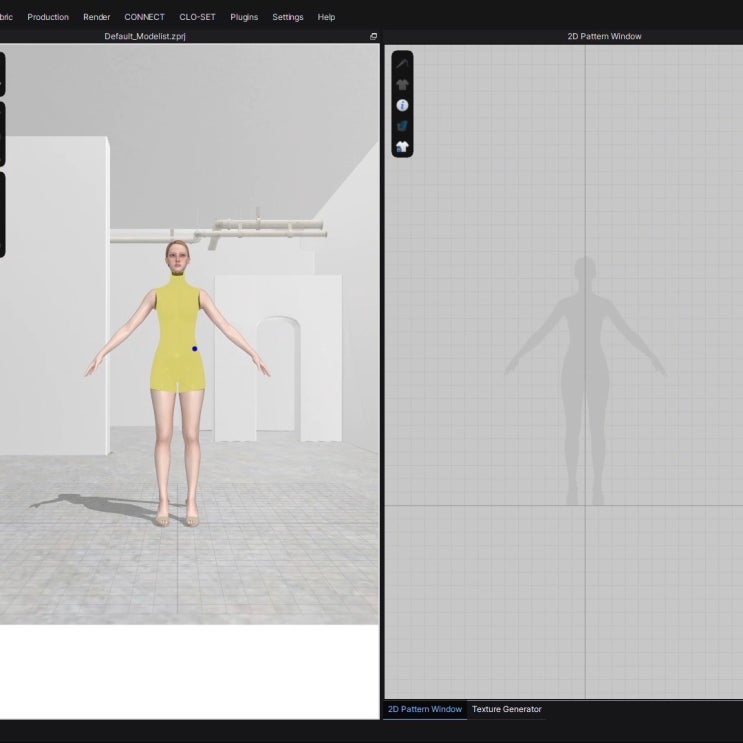This screenshot has height=743, width=743.
Task: Click the dark blue garment icon
Action: coord(402,126)
